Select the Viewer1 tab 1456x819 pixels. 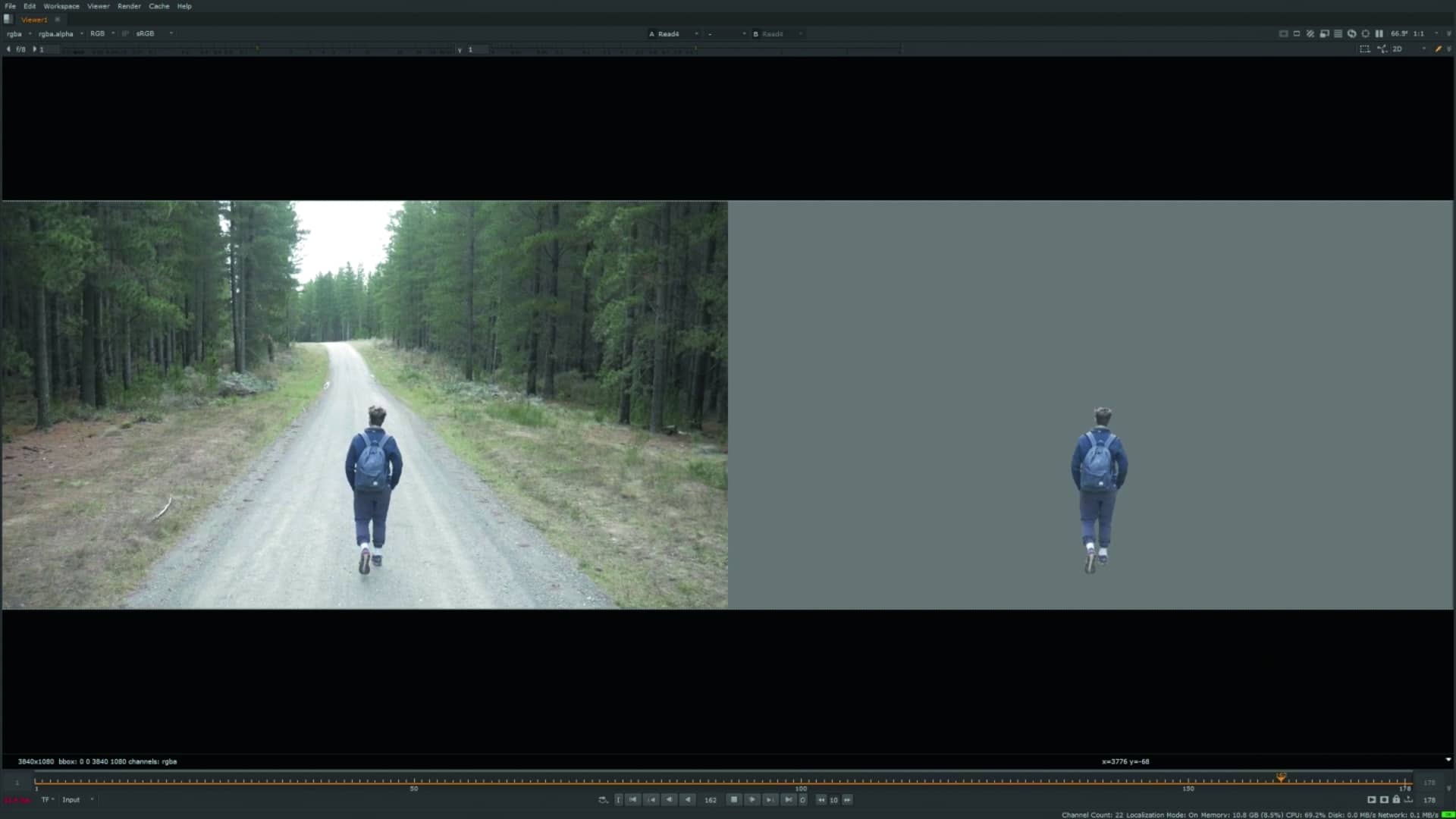click(33, 19)
